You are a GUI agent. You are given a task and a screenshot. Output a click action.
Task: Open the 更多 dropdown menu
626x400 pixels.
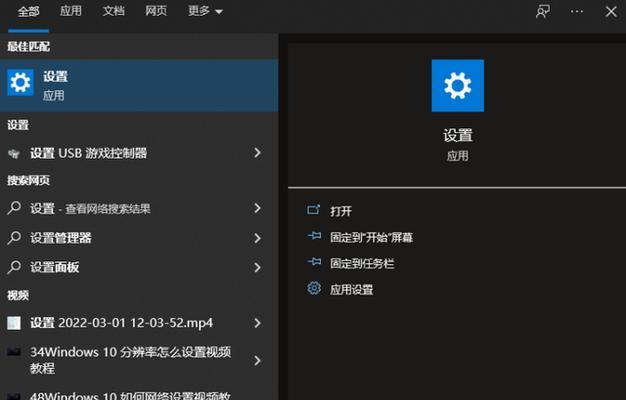205,11
